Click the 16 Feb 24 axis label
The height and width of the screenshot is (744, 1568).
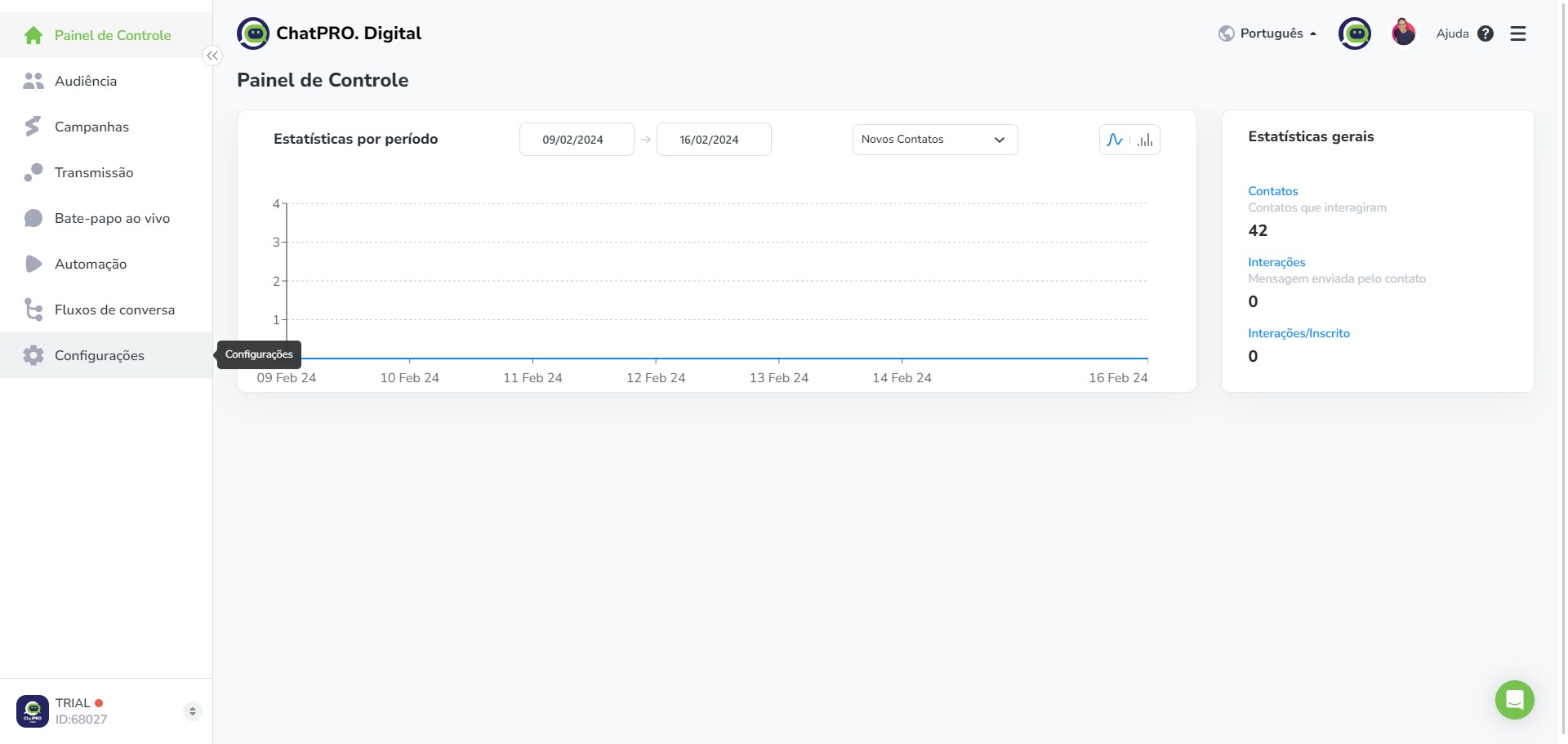click(1118, 378)
